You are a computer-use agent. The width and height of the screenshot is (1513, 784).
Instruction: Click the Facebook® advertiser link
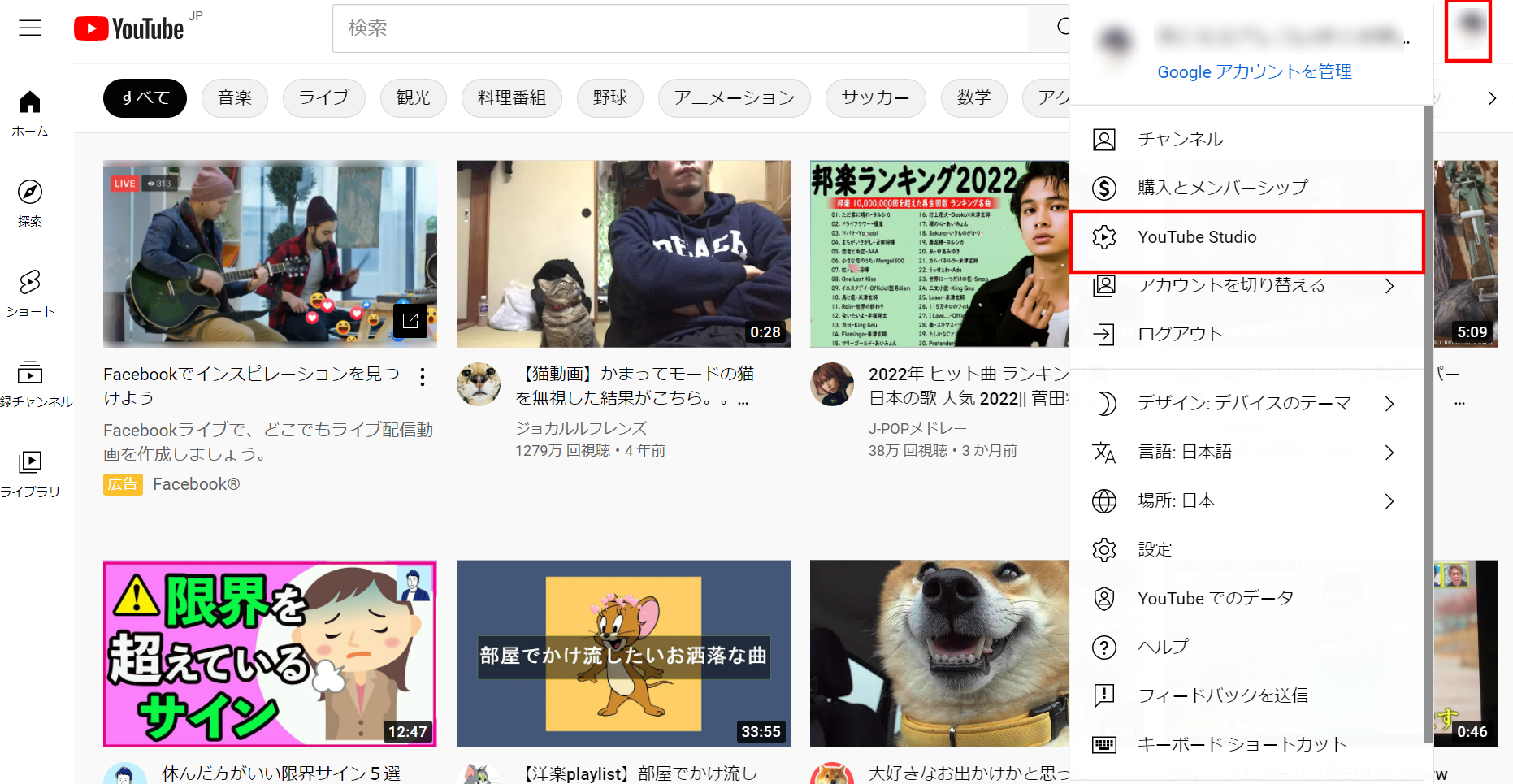(x=196, y=485)
